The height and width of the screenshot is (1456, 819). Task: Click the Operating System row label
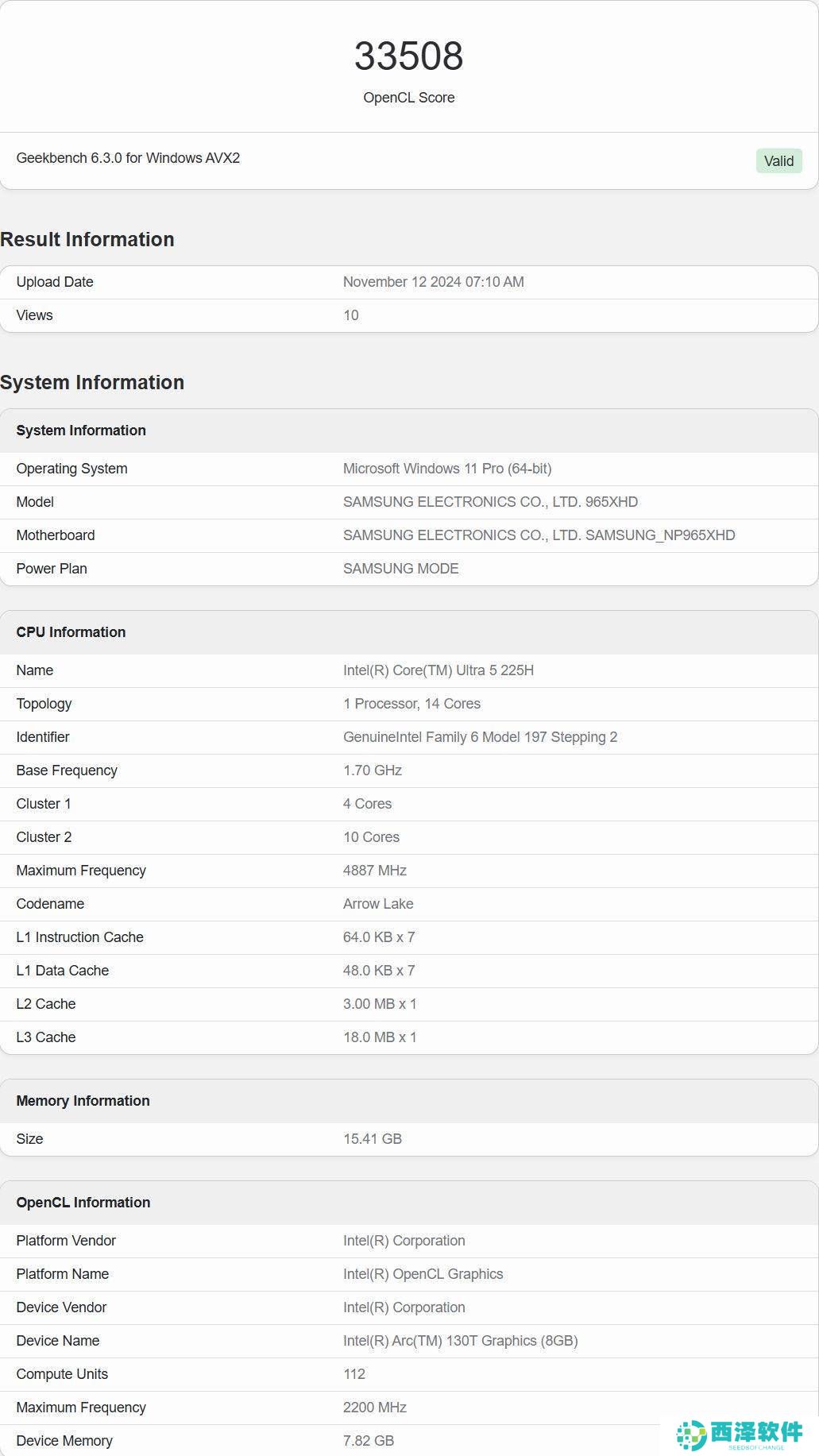(x=71, y=469)
